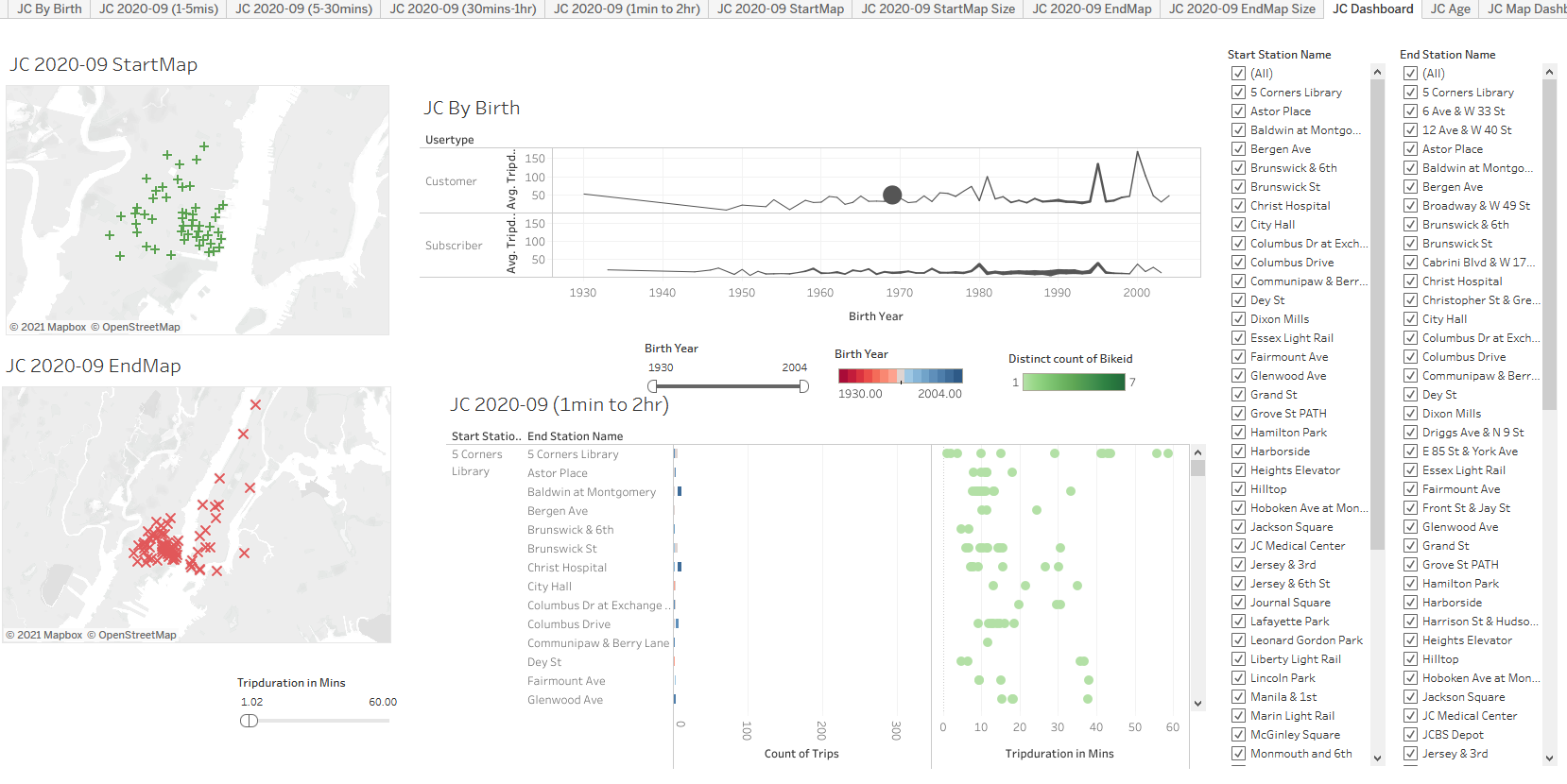Click down arrow of trips table scrollbar
Image resolution: width=1567 pixels, height=784 pixels.
pos(1197,703)
